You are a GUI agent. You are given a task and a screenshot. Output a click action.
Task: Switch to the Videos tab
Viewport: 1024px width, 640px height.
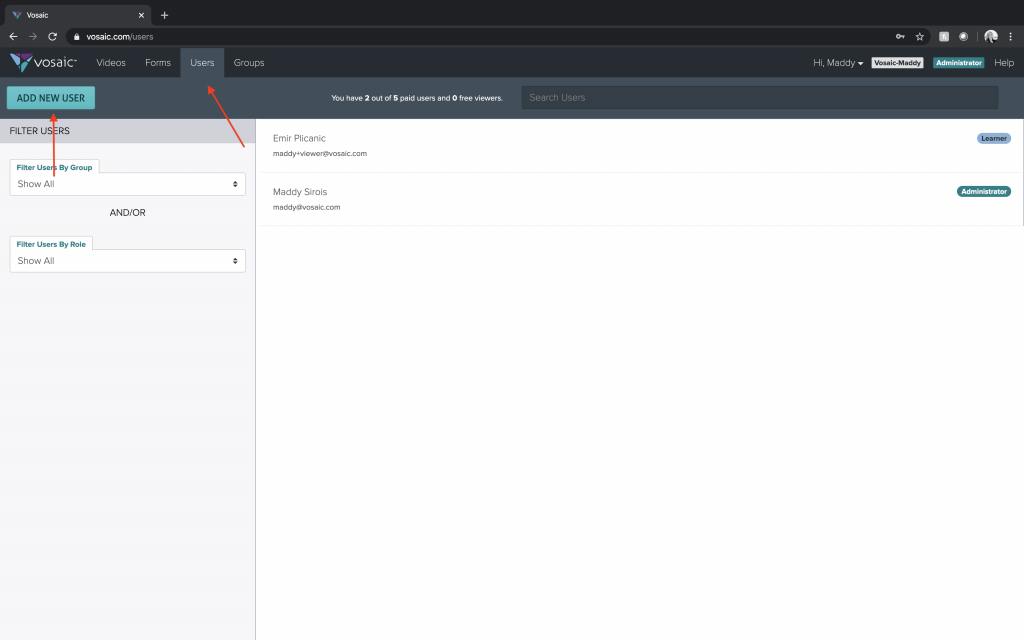click(x=111, y=63)
